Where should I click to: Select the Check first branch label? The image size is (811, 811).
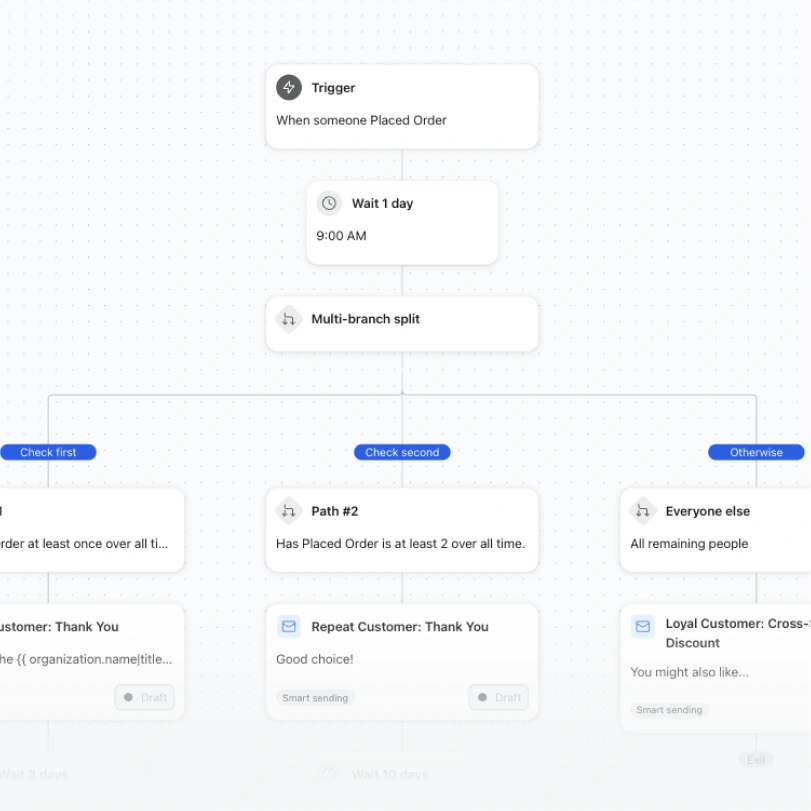coord(48,452)
